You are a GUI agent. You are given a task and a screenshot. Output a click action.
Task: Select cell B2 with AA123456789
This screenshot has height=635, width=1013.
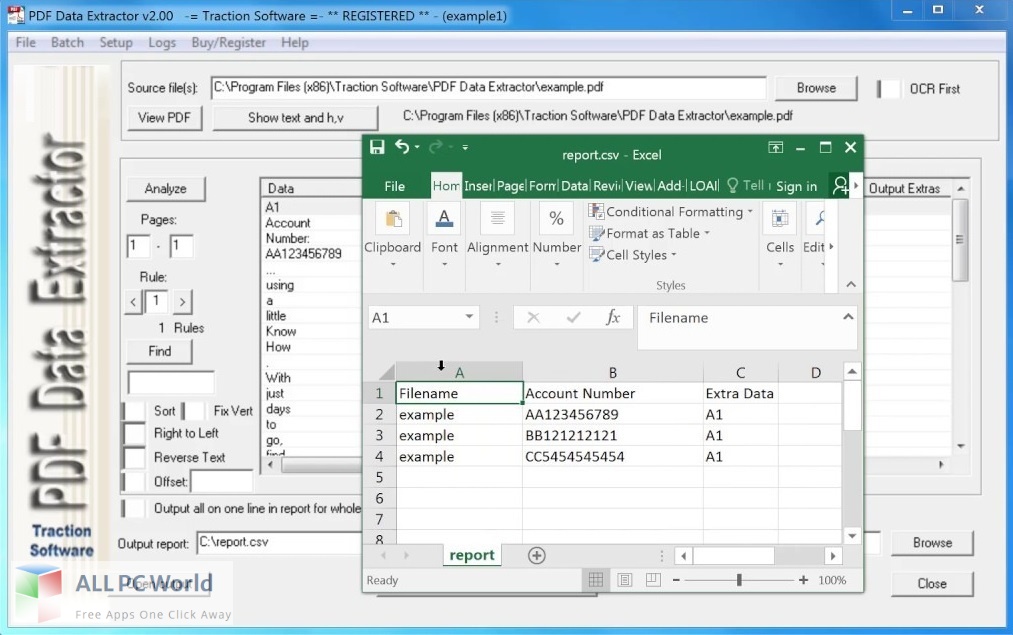point(612,414)
